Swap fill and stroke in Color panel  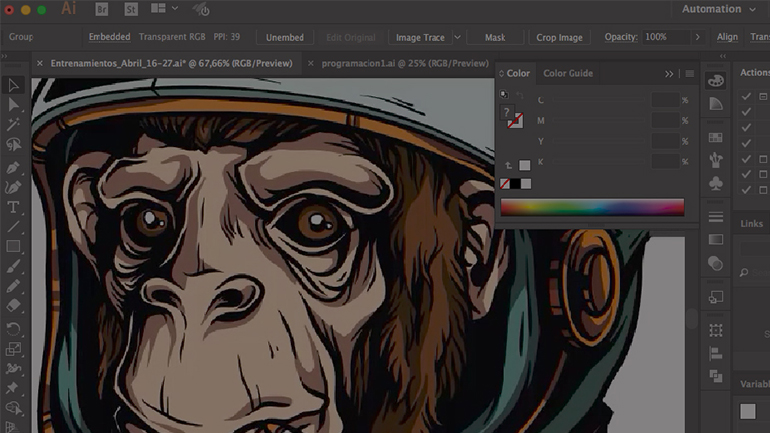(x=520, y=95)
